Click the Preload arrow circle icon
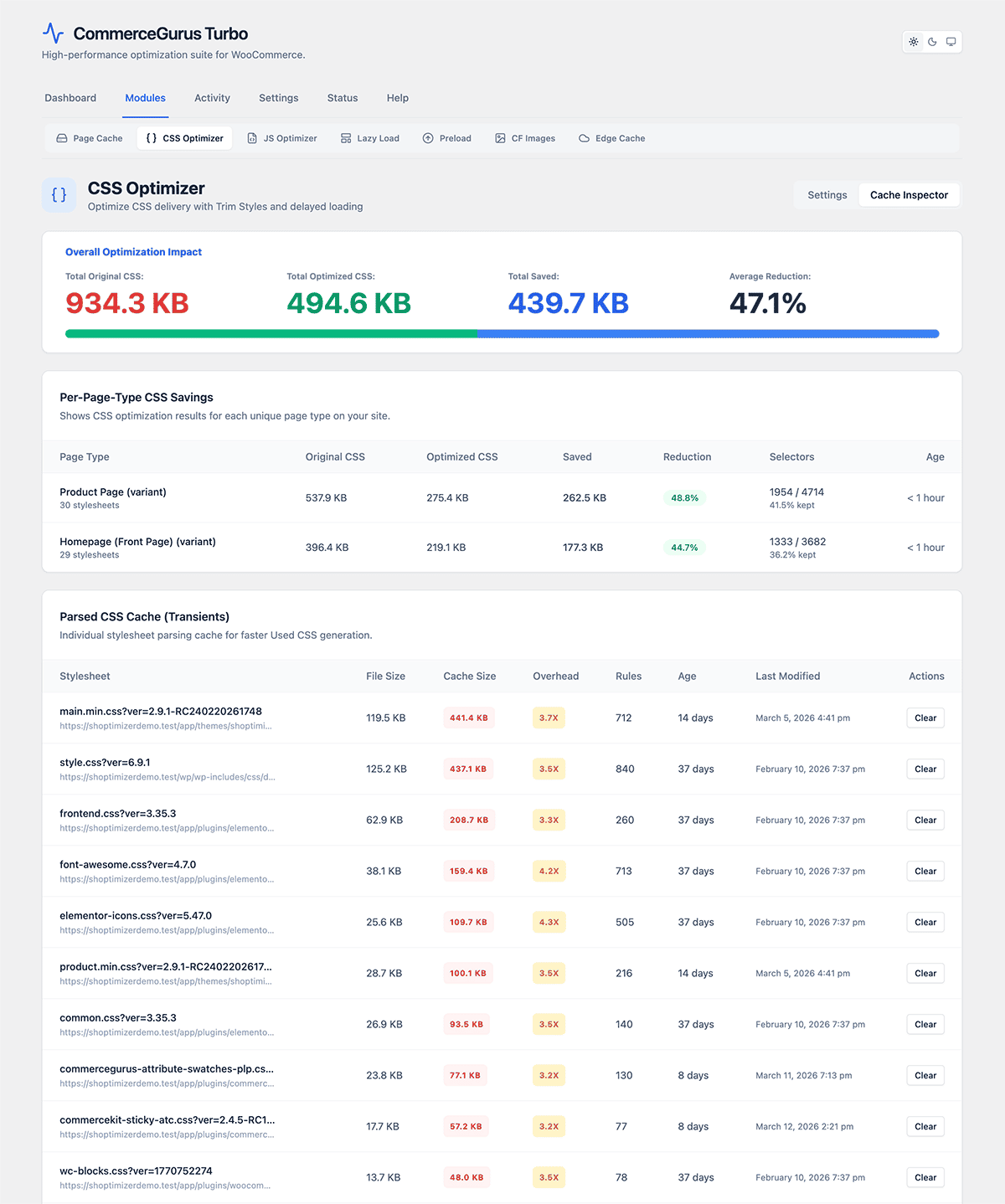 pyautogui.click(x=428, y=138)
